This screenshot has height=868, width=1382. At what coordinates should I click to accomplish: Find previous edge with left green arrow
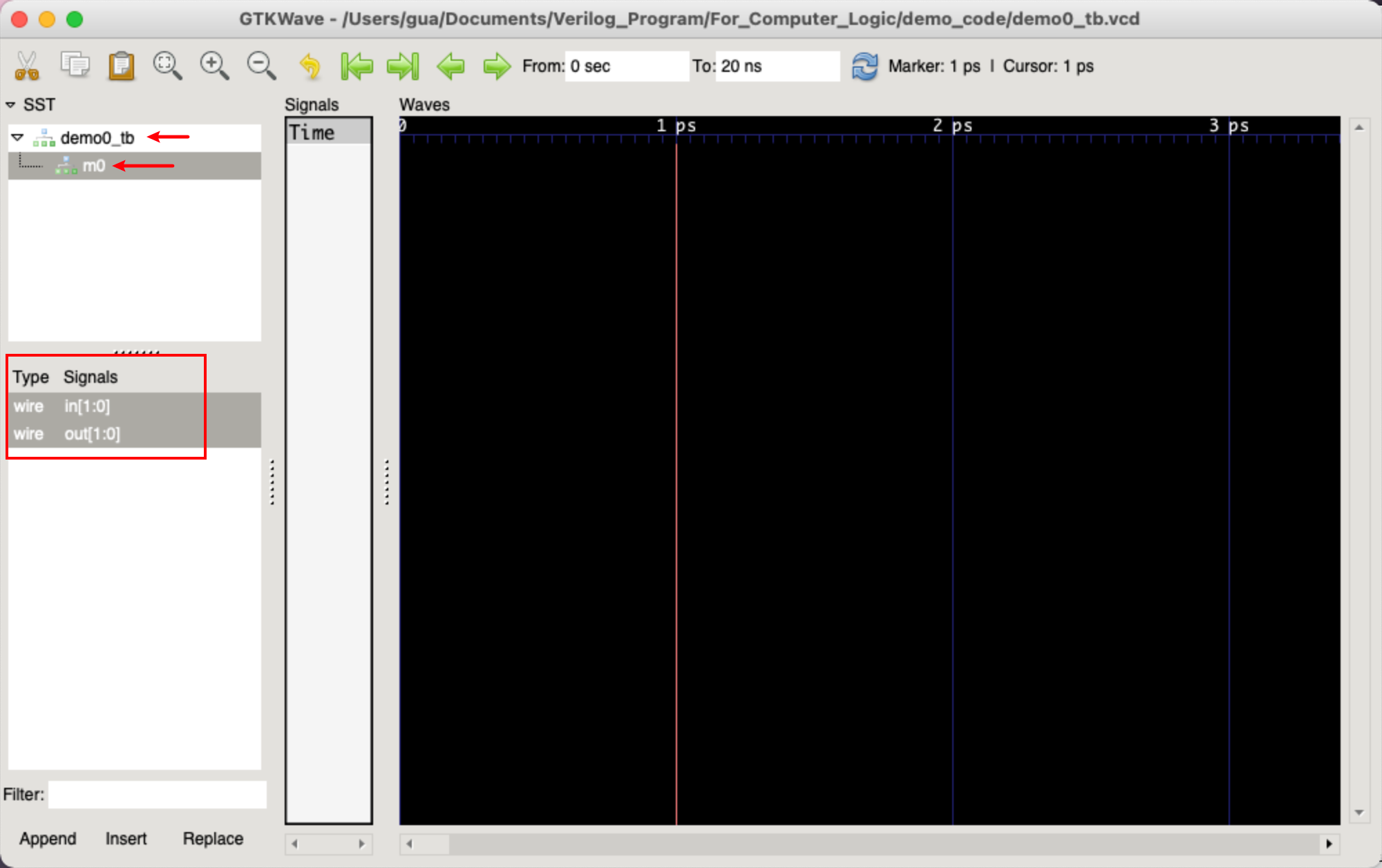pos(451,66)
